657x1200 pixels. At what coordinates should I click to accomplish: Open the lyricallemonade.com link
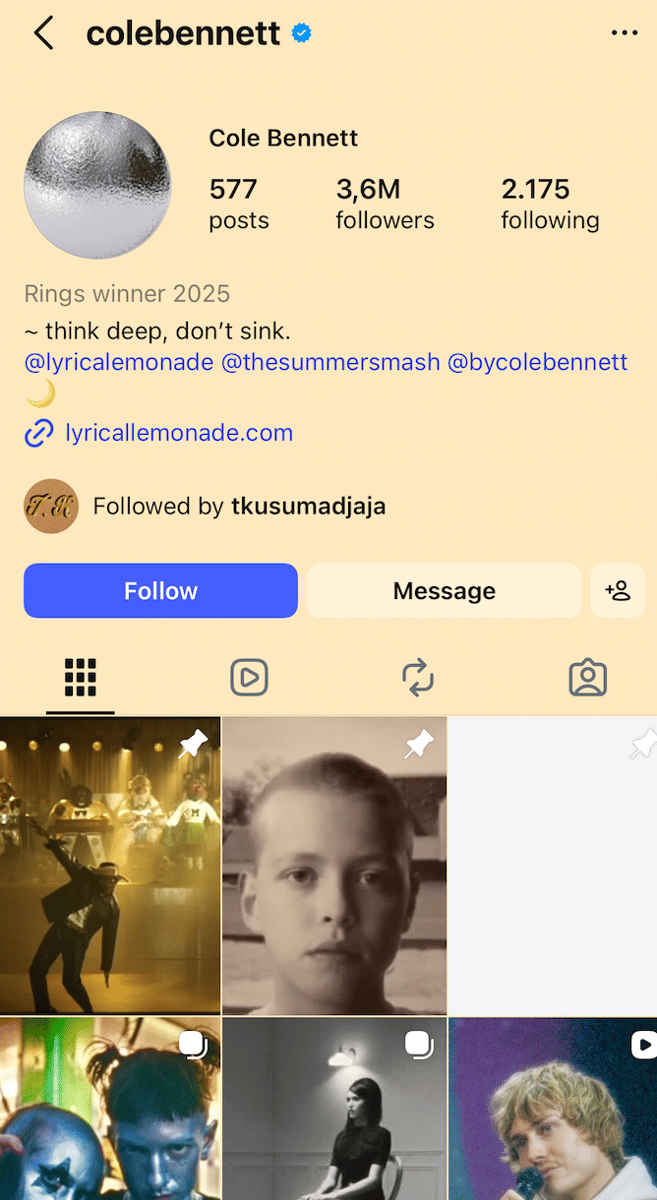(179, 433)
